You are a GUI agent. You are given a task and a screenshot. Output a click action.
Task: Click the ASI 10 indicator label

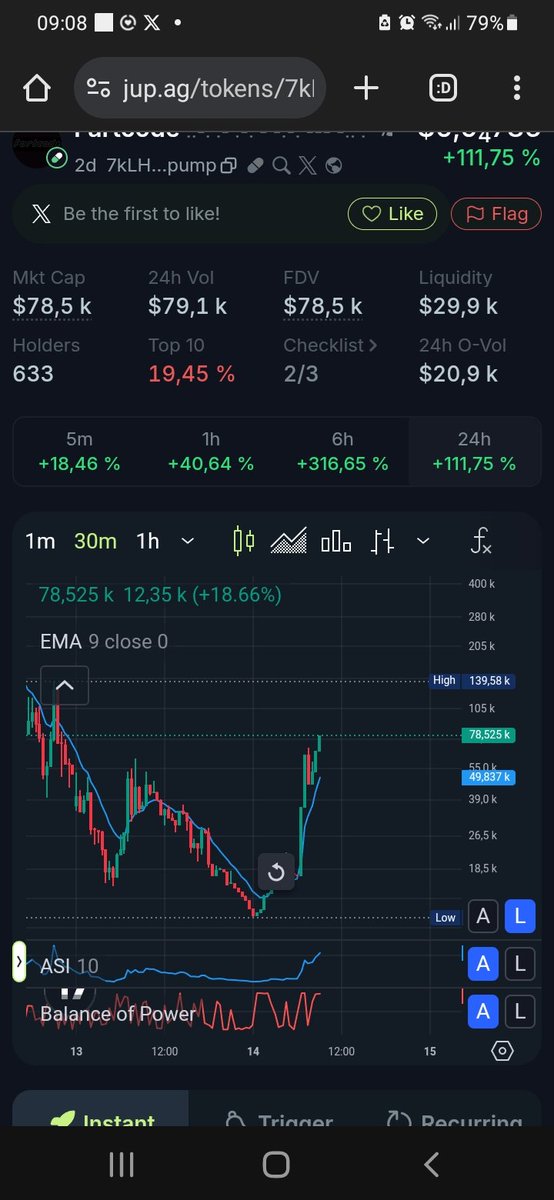[69, 966]
